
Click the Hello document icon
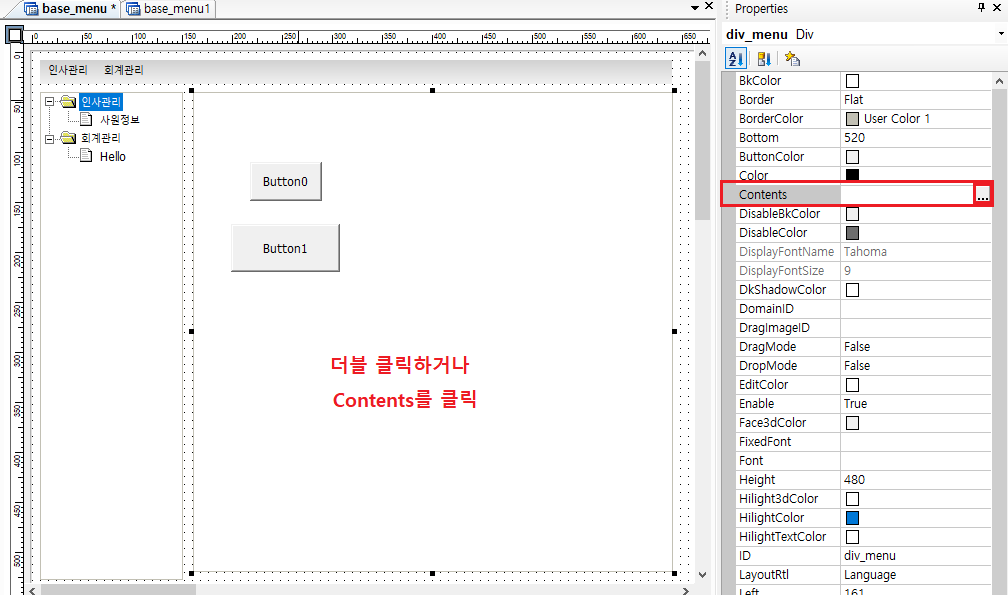pos(86,156)
